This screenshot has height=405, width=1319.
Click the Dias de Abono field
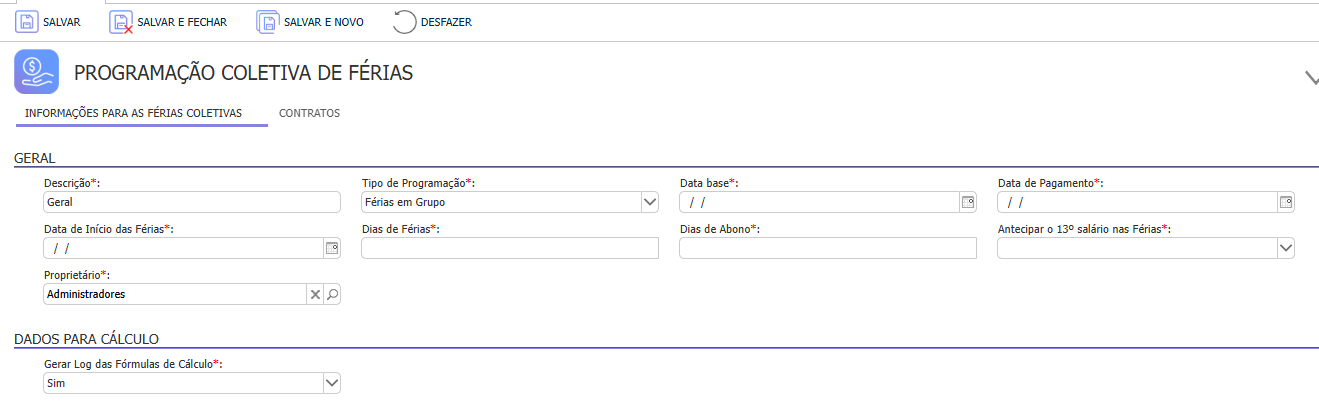point(827,248)
